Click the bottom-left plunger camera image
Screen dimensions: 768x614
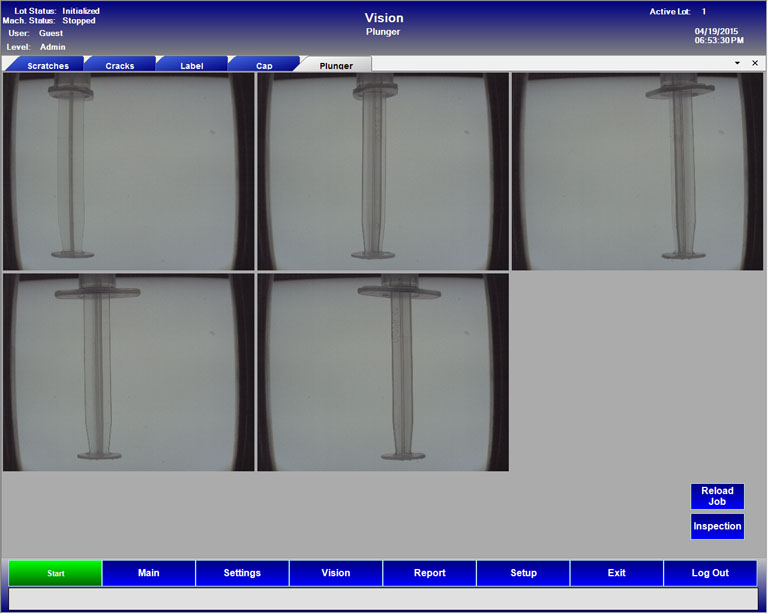coord(128,372)
